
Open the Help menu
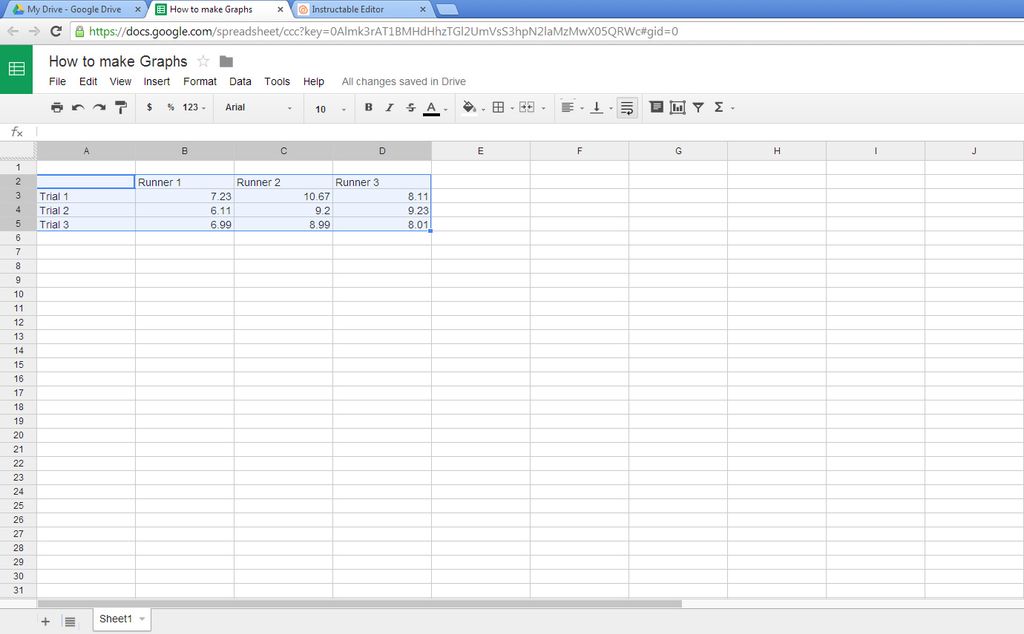click(313, 82)
